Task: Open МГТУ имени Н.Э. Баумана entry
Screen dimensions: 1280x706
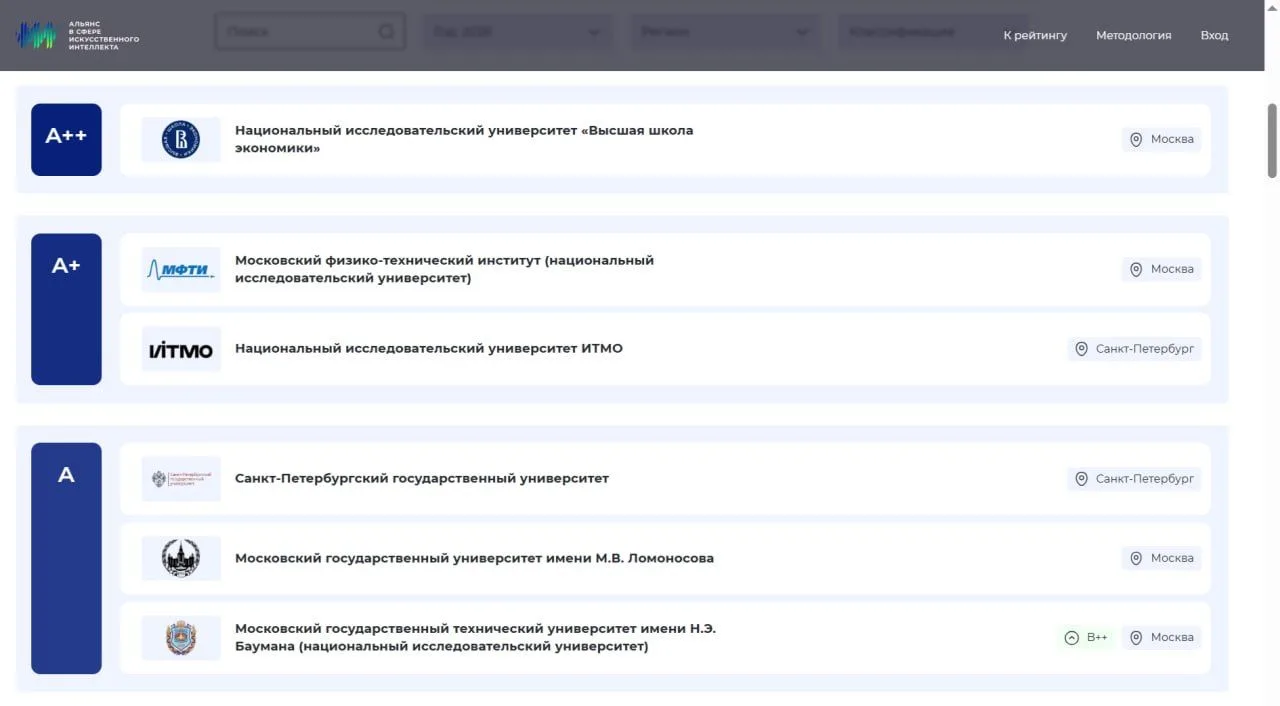Action: 665,638
